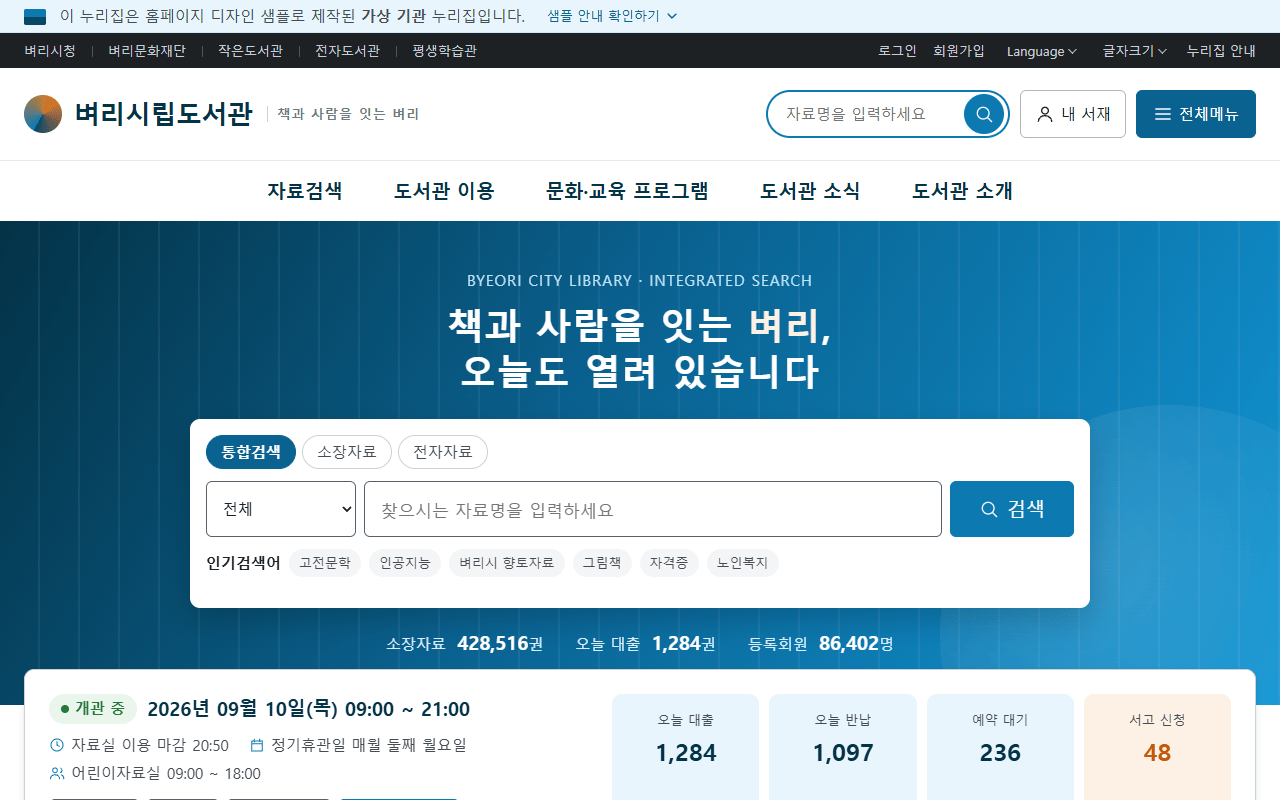The height and width of the screenshot is (800, 1280).
Task: Open the 도서관 소식 main menu
Action: pos(810,191)
